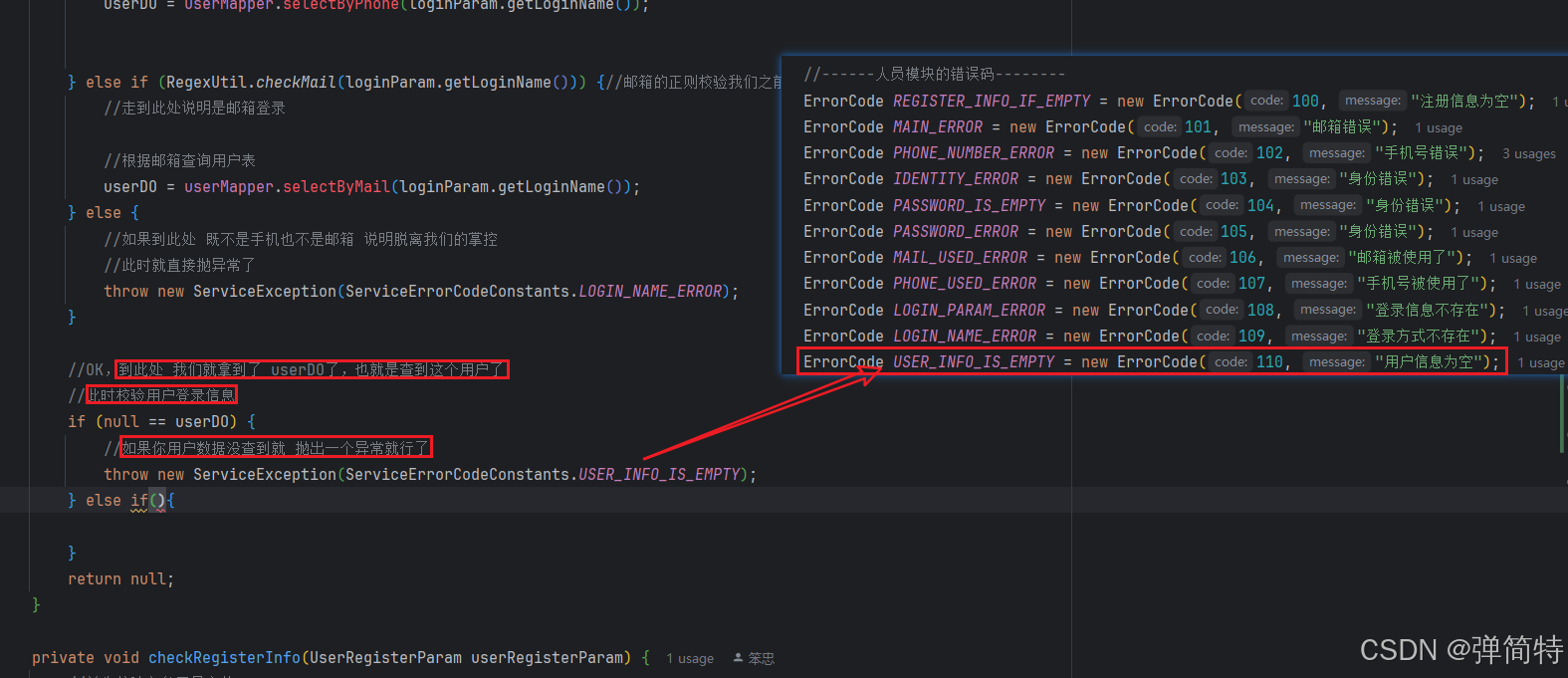Open the 1 usage hint beside IDENTITY_ERROR
Image resolution: width=1568 pixels, height=678 pixels.
[x=1474, y=179]
